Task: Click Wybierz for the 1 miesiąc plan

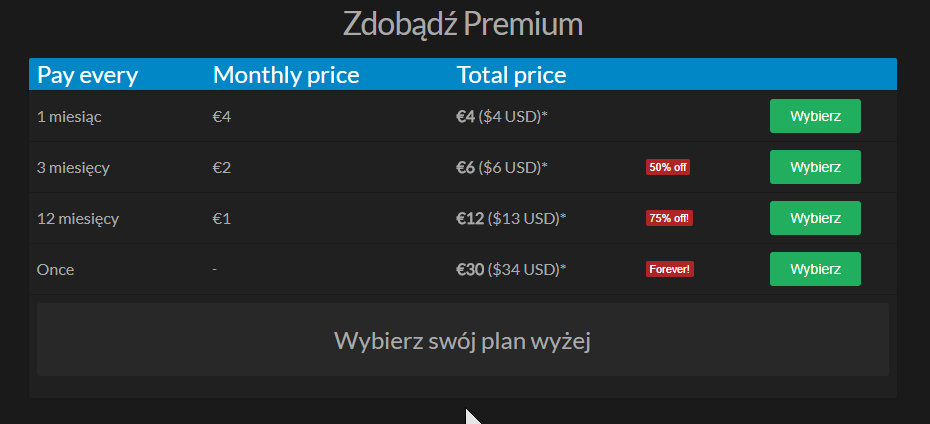Action: 815,116
